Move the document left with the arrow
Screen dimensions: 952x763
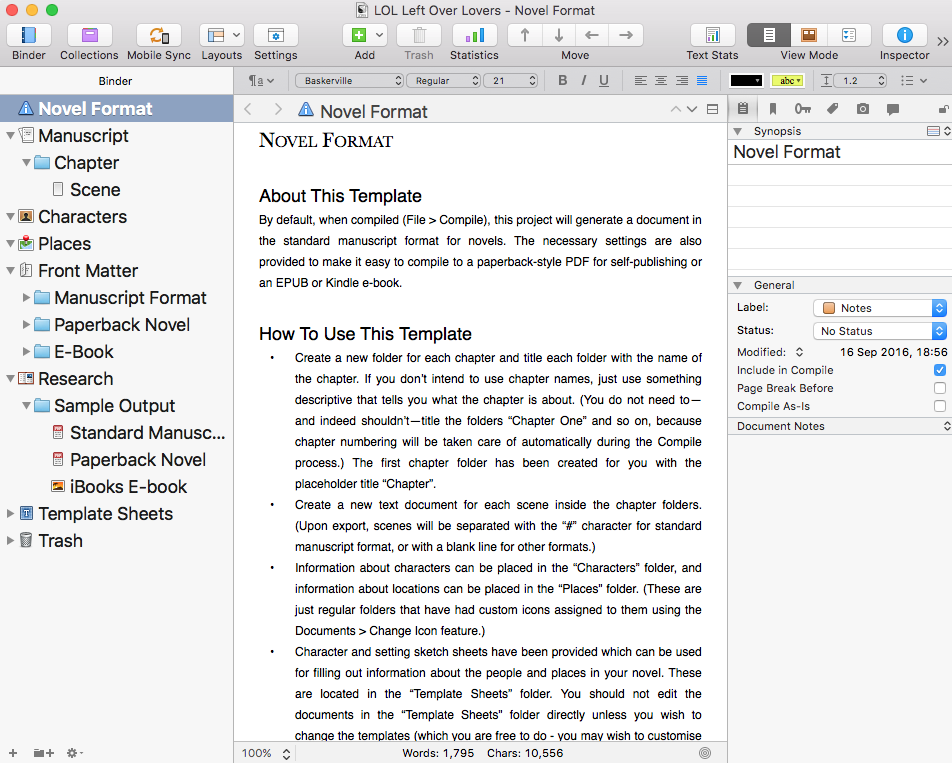[592, 36]
